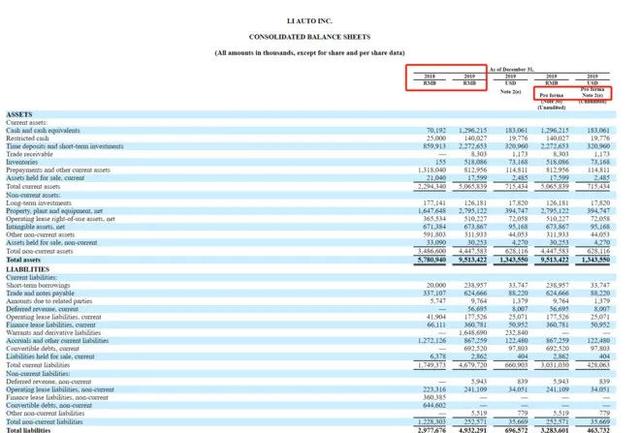Select 'Finance lease liabilities, current' label

tap(51, 325)
